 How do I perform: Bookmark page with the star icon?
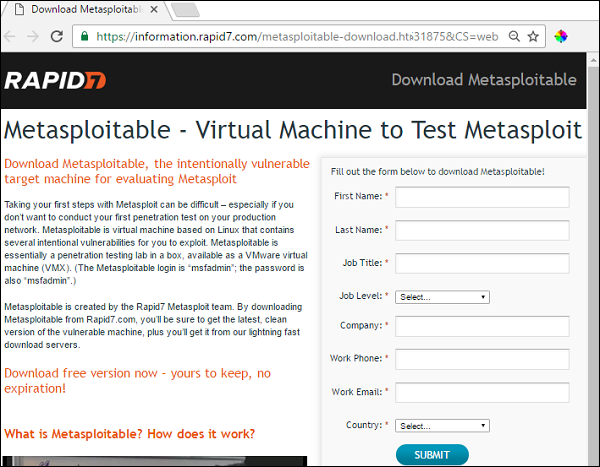533,36
